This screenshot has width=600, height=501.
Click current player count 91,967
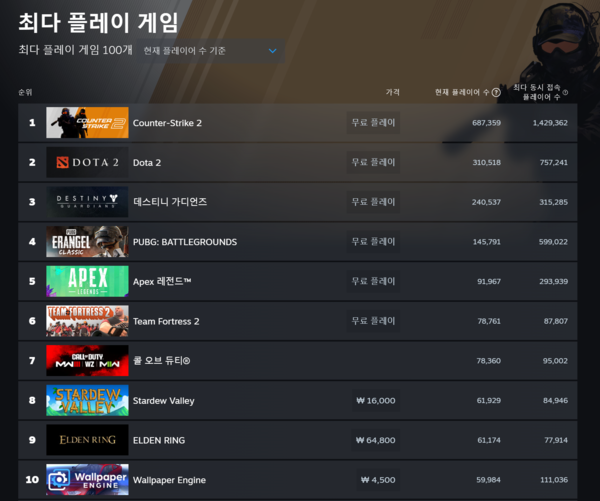click(489, 281)
